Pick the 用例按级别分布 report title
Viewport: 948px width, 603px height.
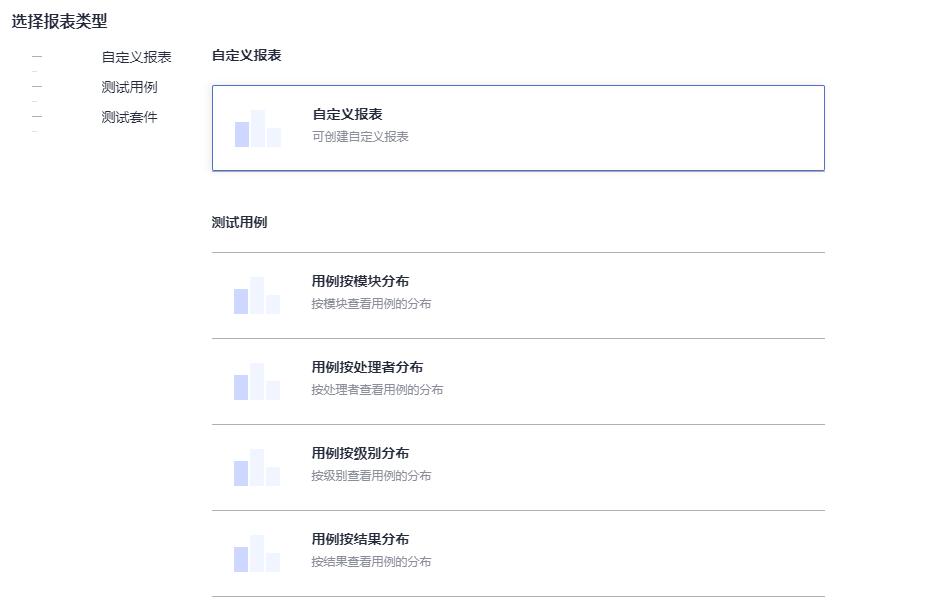tap(360, 453)
